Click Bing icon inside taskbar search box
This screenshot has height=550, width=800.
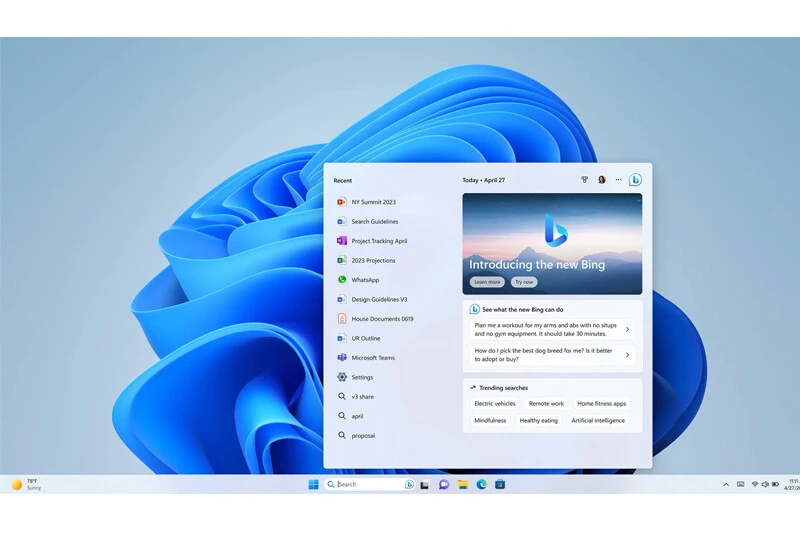(409, 484)
